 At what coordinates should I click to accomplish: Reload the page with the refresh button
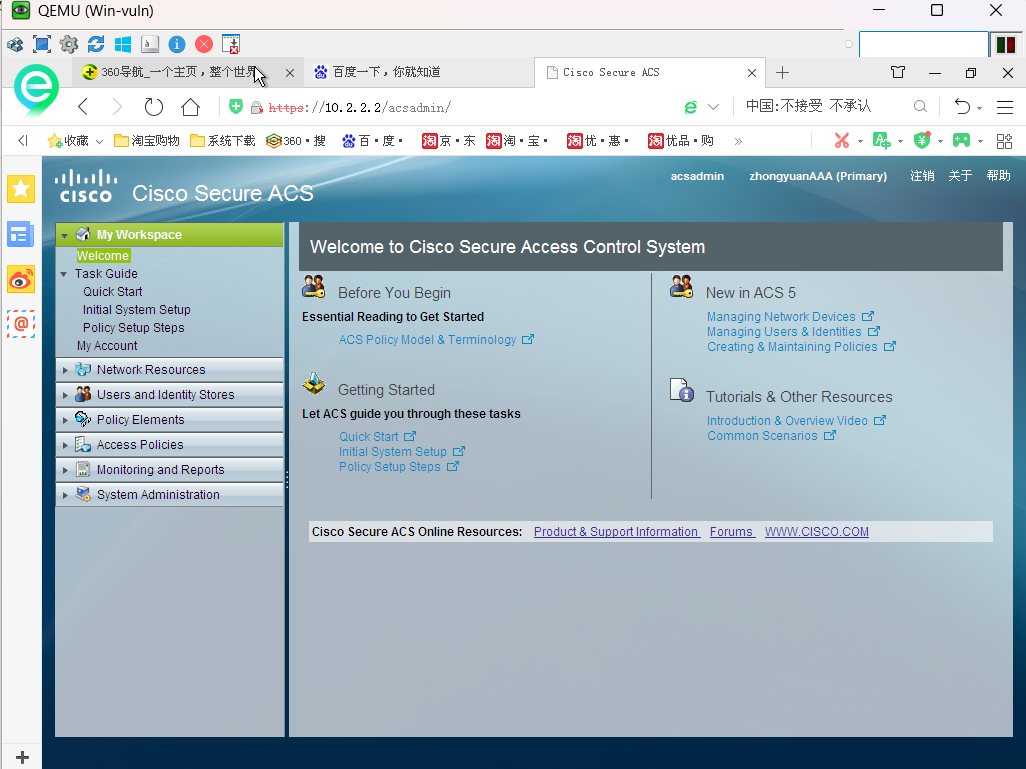153,107
